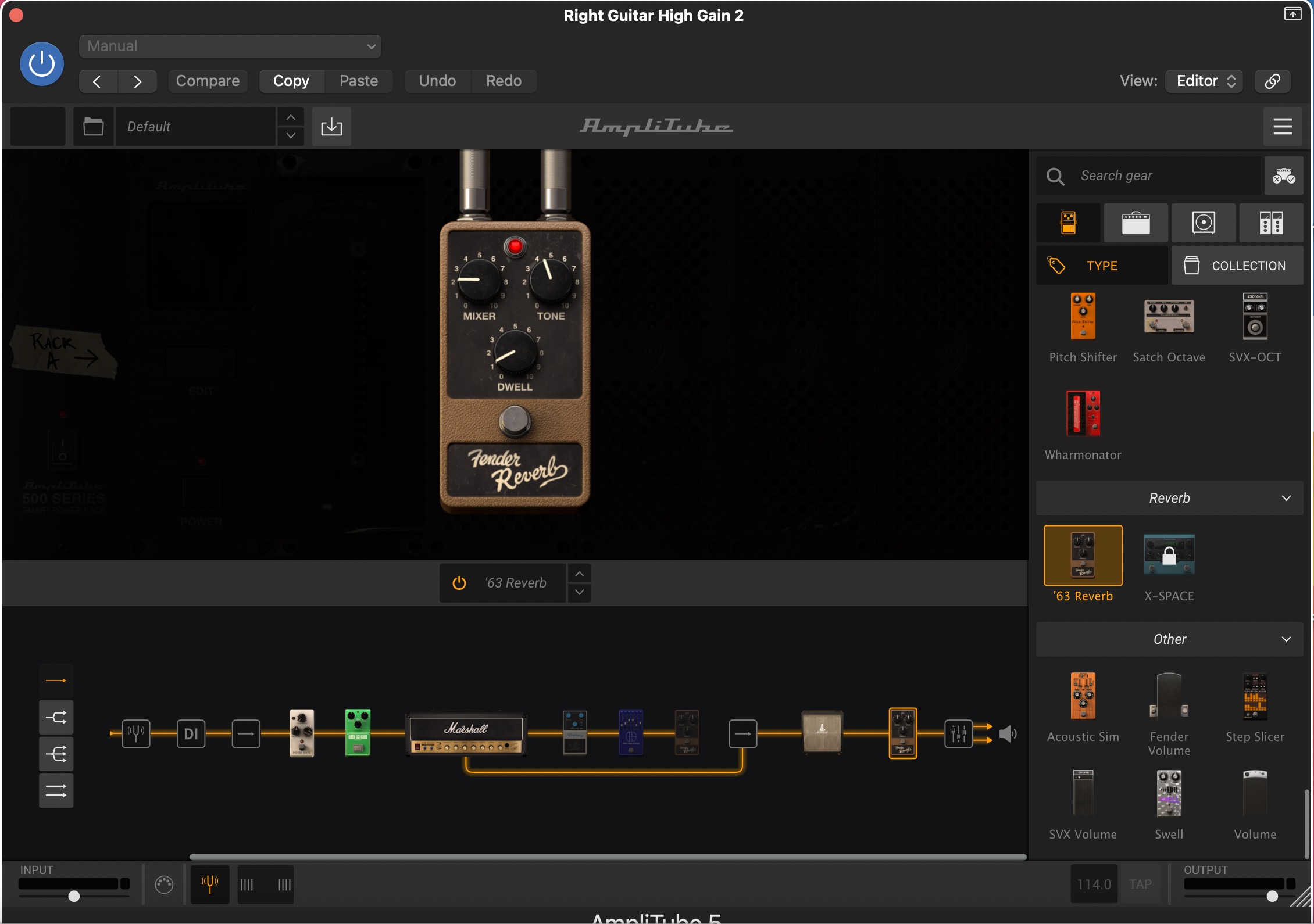Open the preset browser folder icon
This screenshot has width=1314, height=924.
coord(93,126)
